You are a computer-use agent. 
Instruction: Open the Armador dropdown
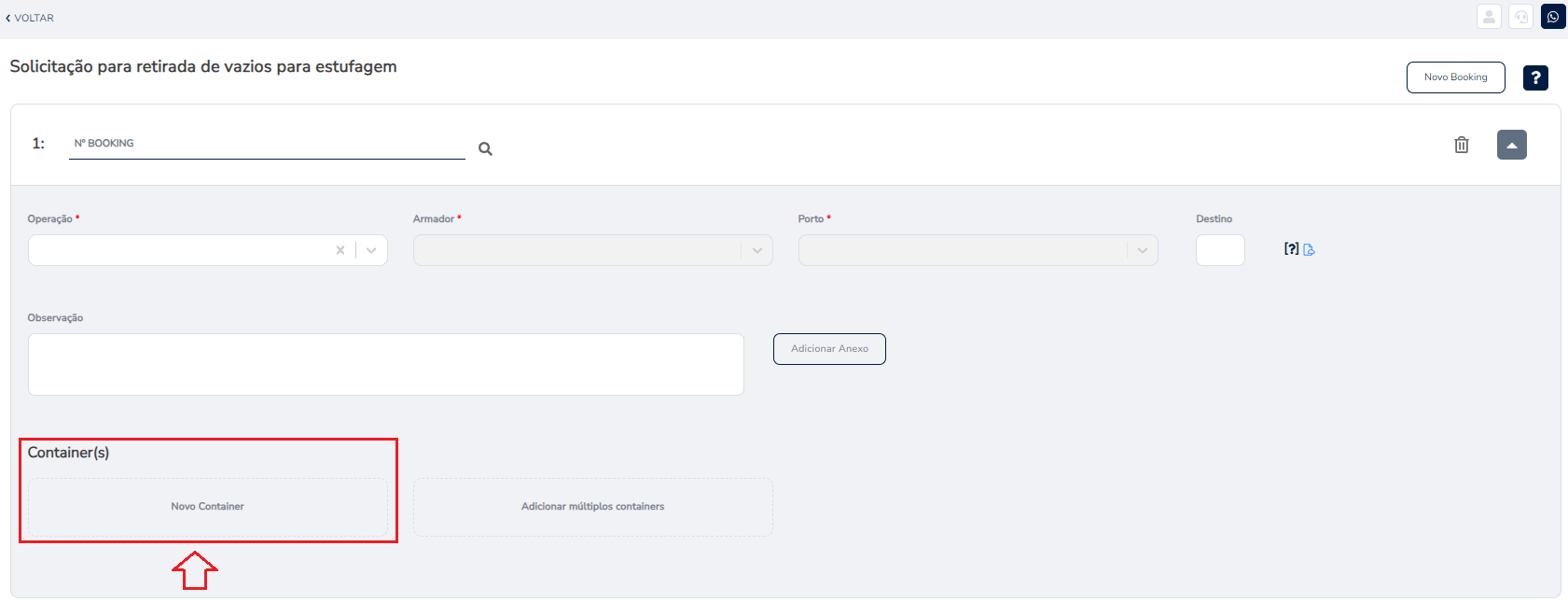click(592, 250)
